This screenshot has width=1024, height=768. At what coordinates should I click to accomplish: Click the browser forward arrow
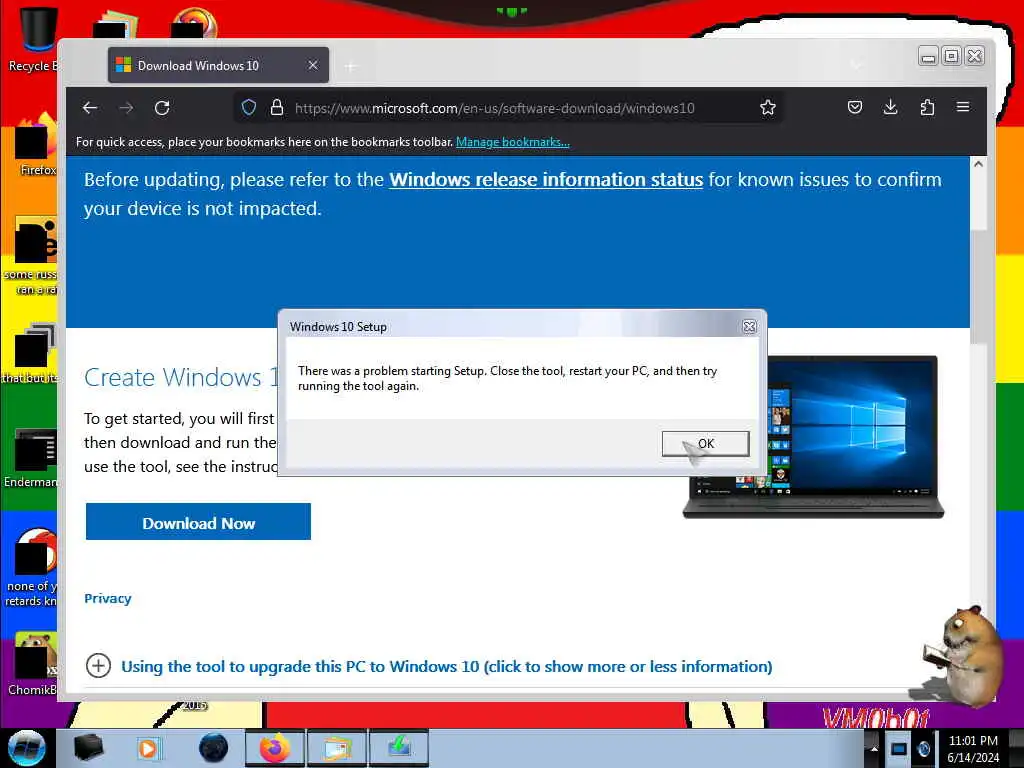coord(126,108)
